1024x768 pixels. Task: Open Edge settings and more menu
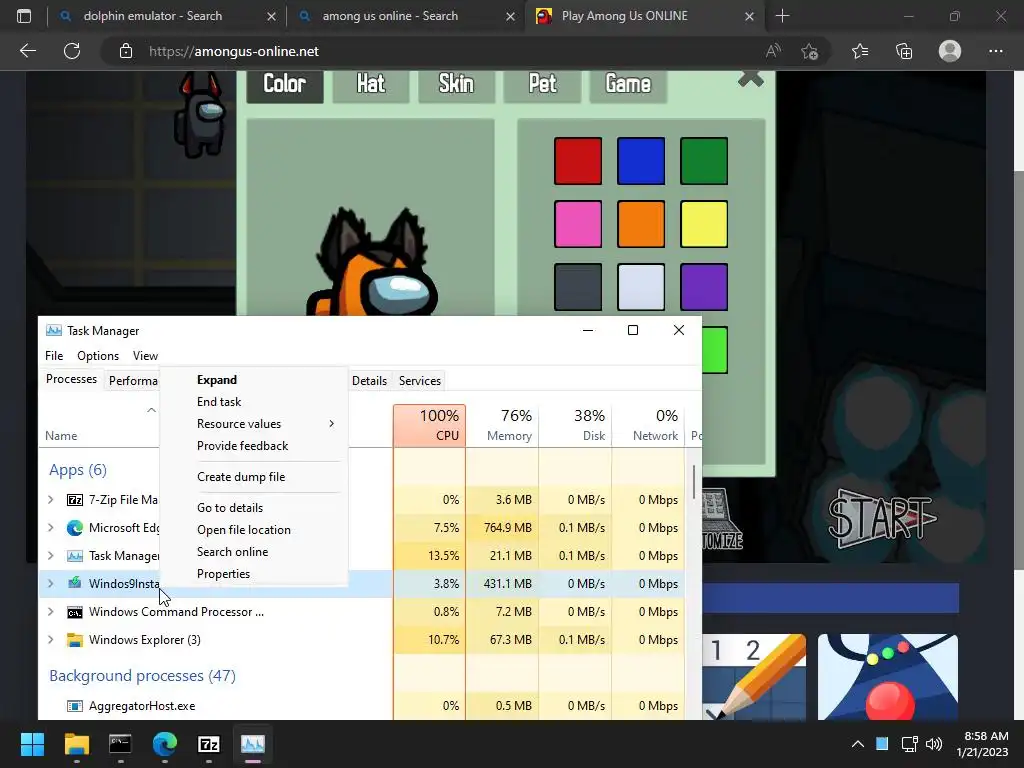995,51
